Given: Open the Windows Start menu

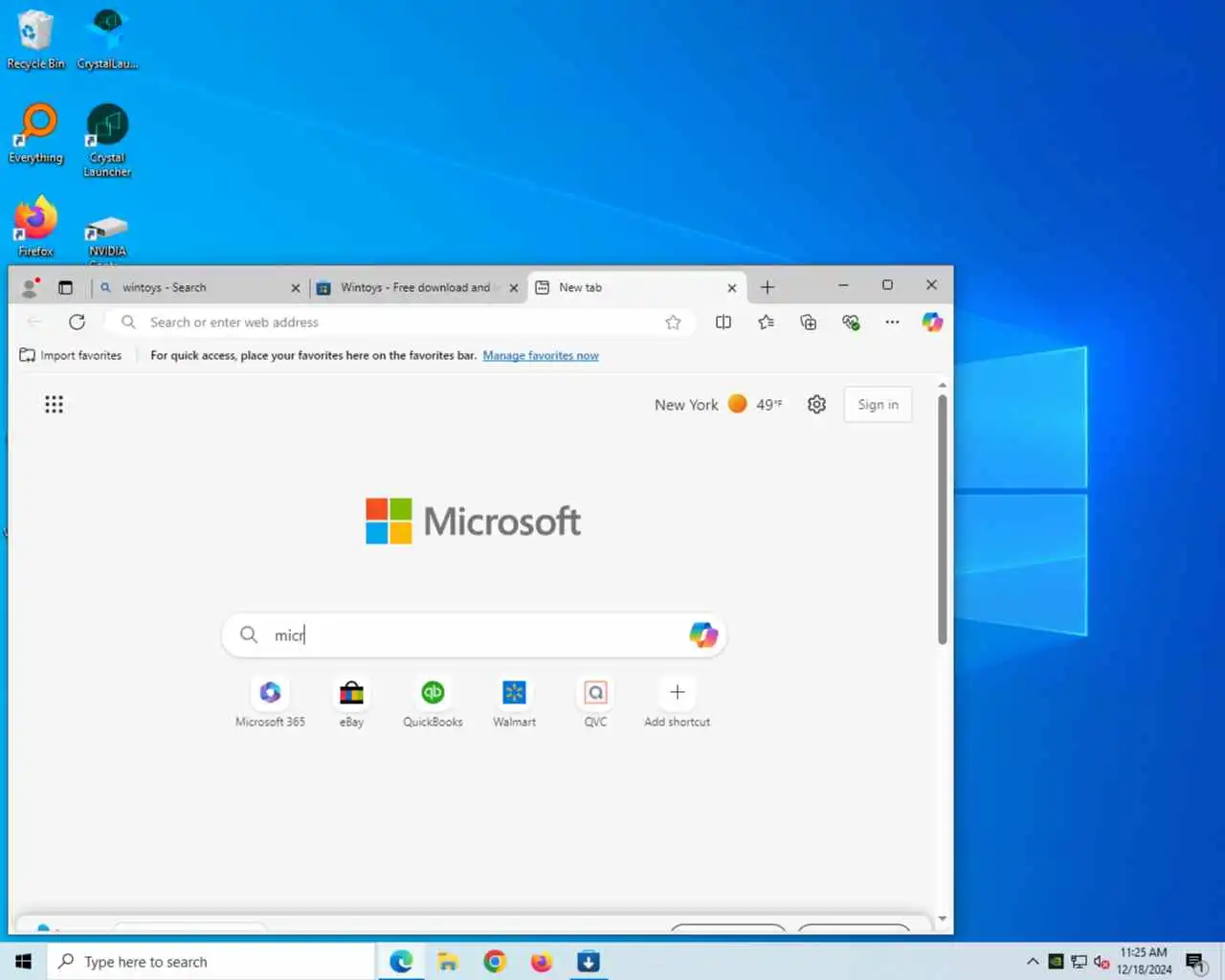Looking at the screenshot, I should pyautogui.click(x=24, y=962).
